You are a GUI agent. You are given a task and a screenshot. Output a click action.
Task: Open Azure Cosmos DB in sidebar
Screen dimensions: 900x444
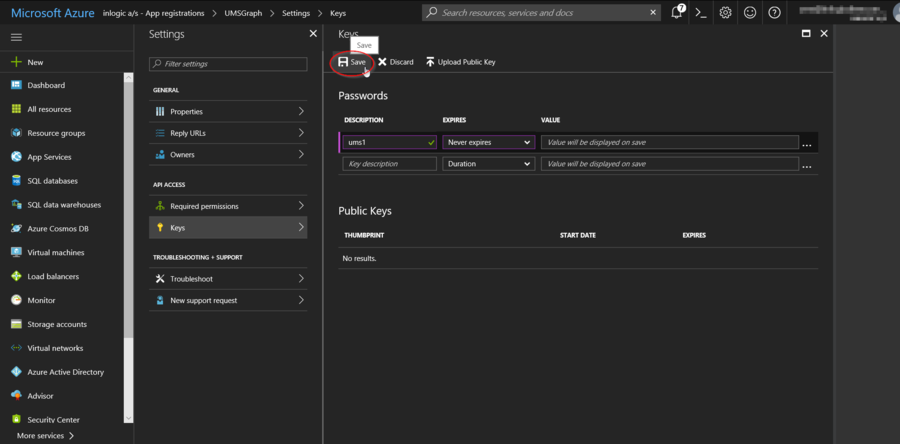60,229
